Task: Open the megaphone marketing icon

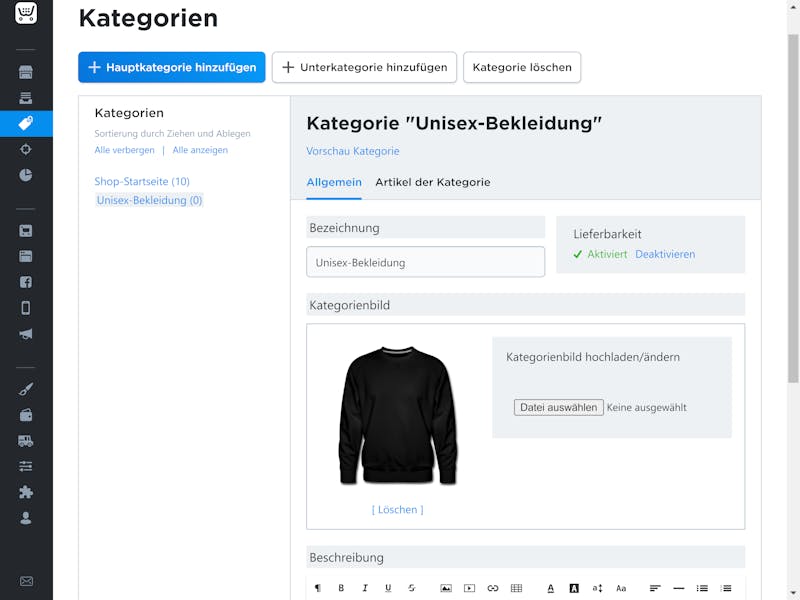Action: [x=26, y=334]
